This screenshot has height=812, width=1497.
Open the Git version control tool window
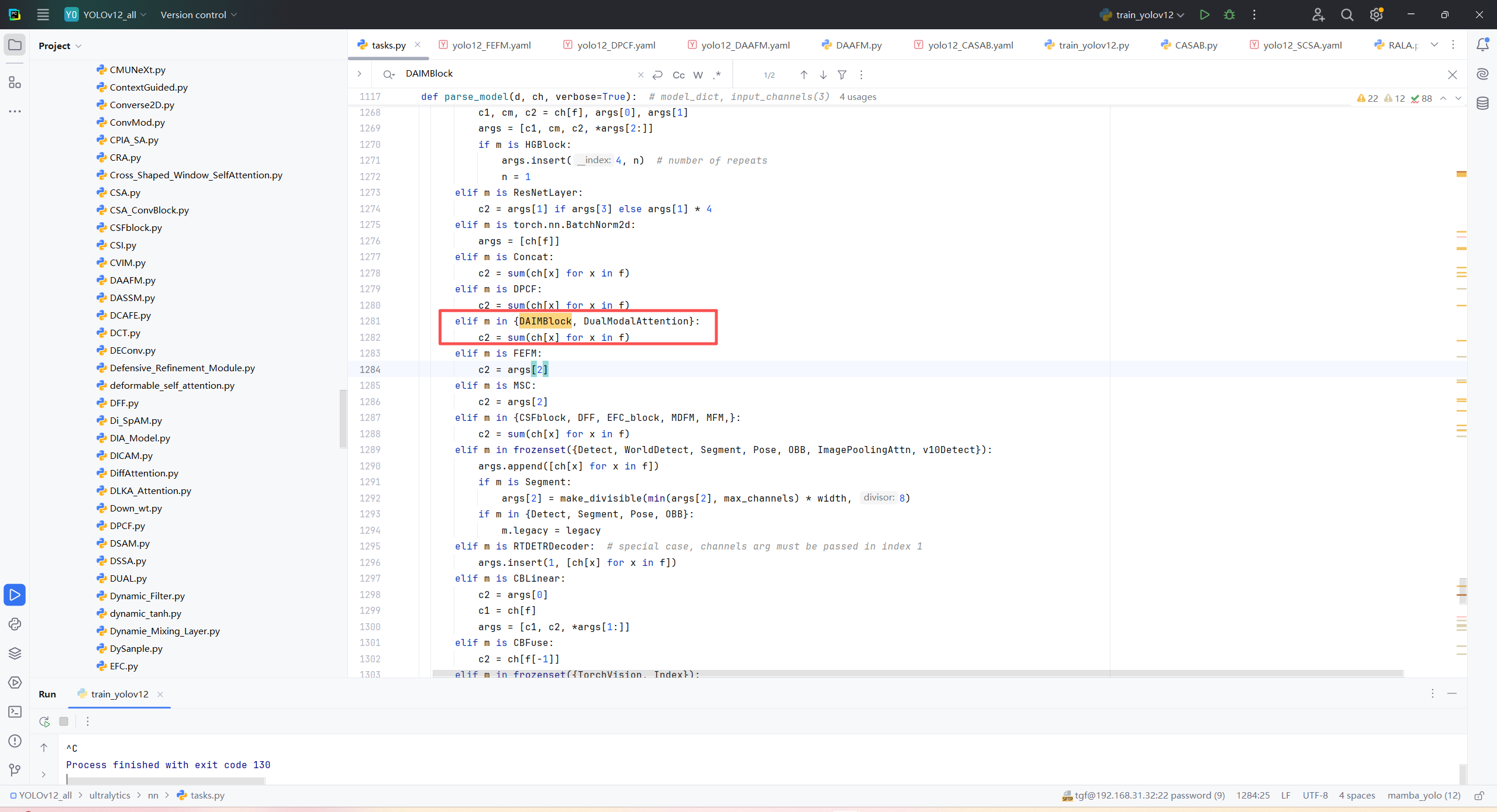[x=15, y=769]
